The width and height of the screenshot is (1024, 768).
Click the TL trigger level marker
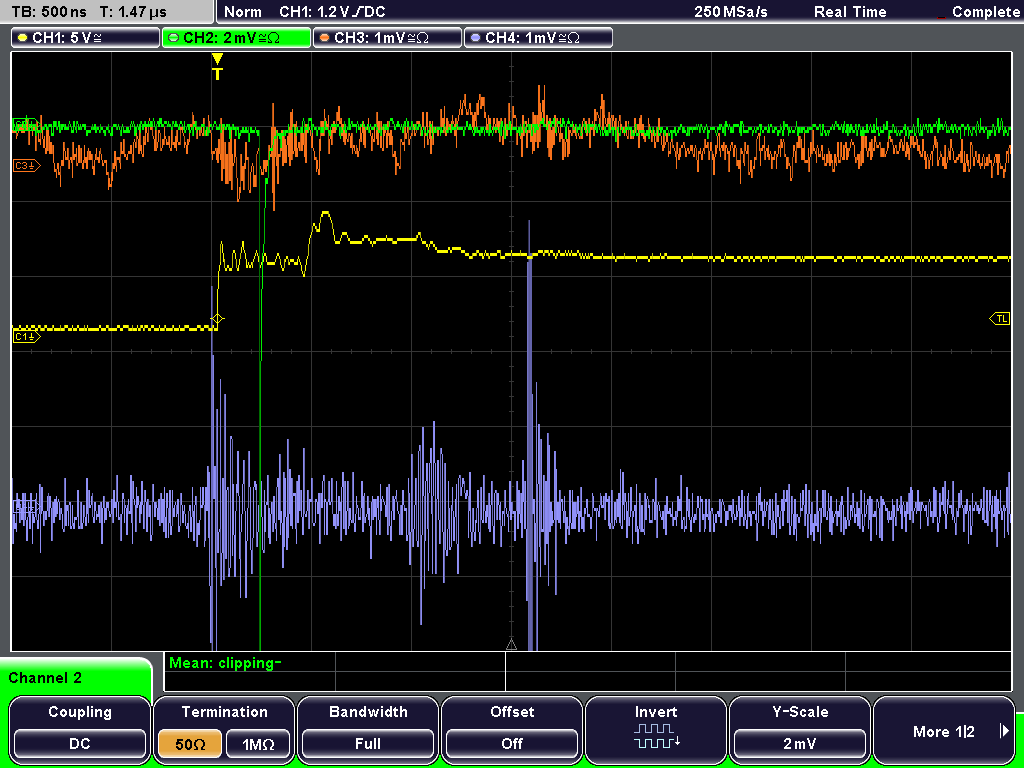pos(1000,319)
